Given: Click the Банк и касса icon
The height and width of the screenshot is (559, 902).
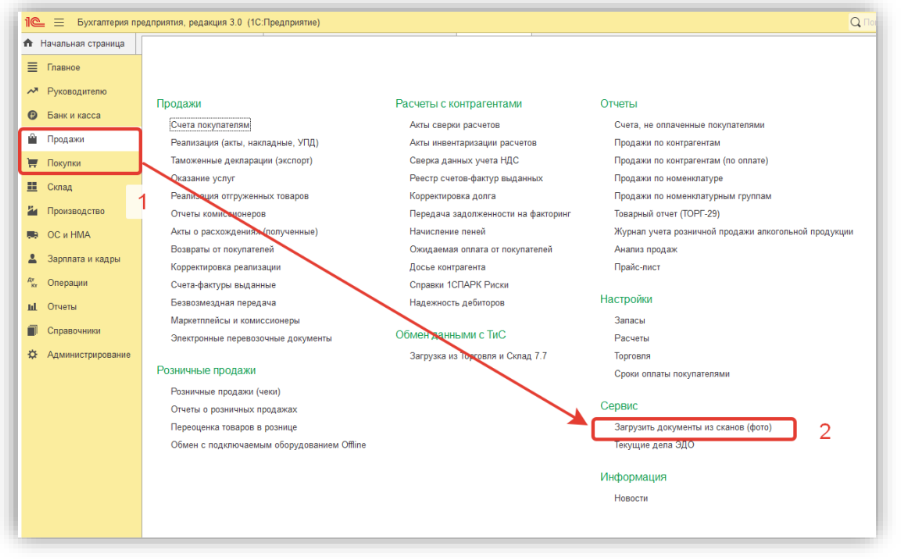Looking at the screenshot, I should pos(33,115).
